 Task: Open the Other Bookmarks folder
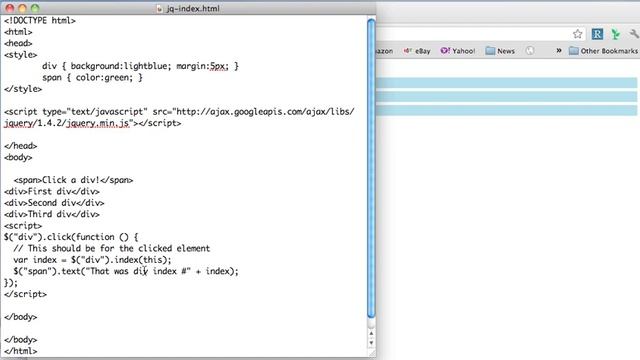click(x=603, y=51)
